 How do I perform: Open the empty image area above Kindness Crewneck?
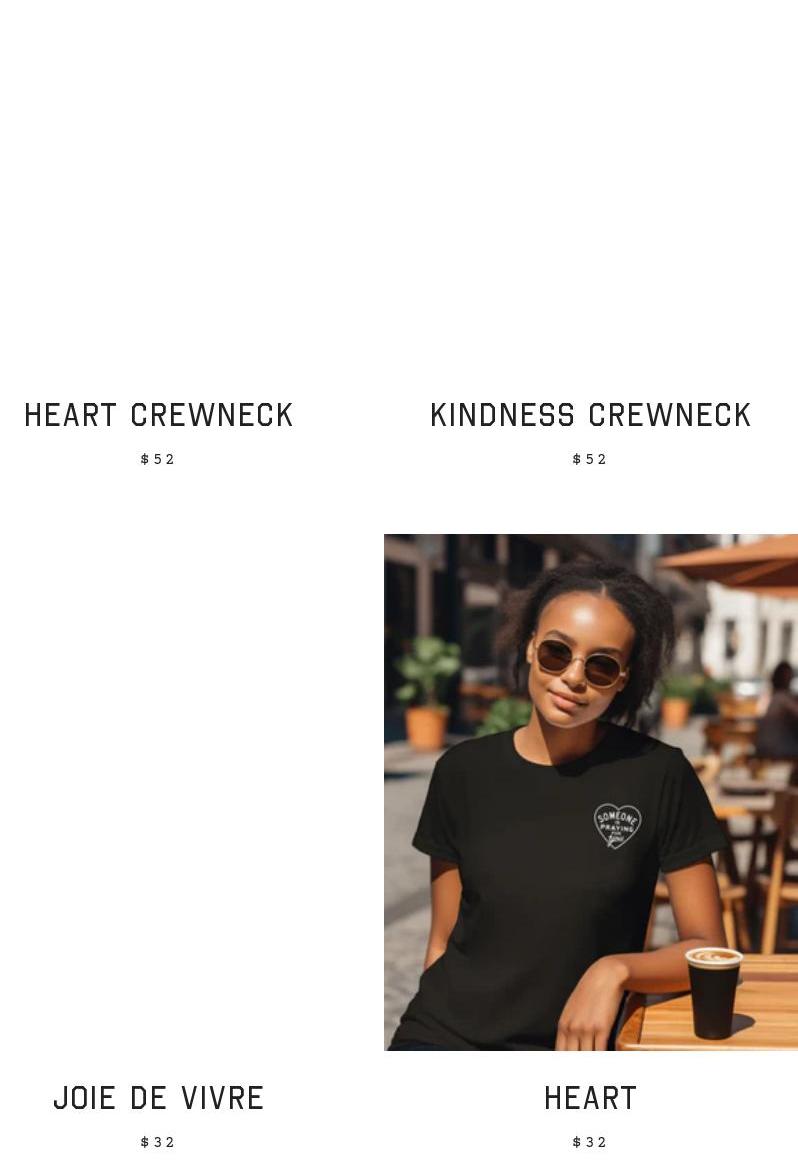pos(590,187)
